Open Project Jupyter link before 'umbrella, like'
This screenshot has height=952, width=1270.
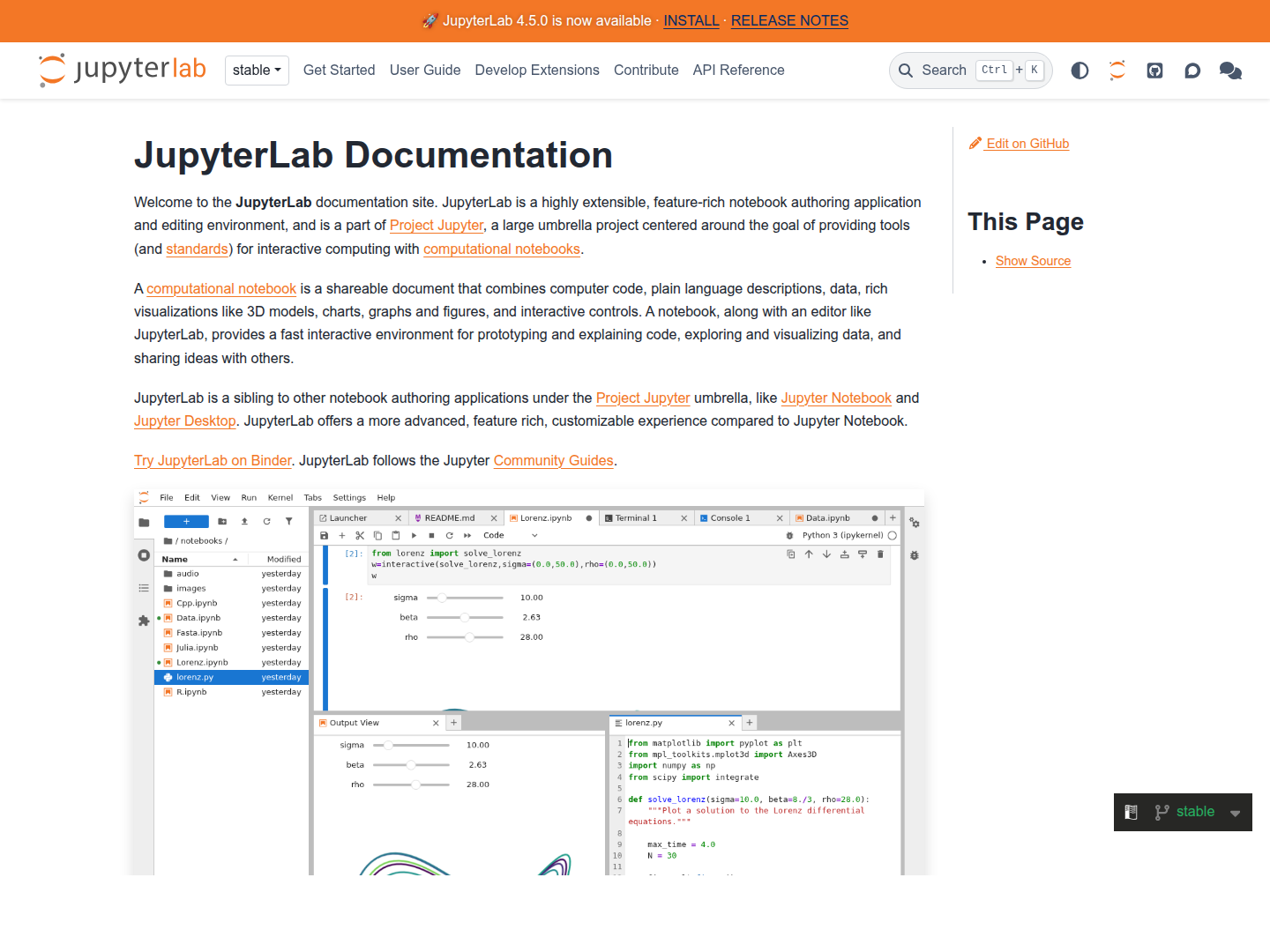643,398
